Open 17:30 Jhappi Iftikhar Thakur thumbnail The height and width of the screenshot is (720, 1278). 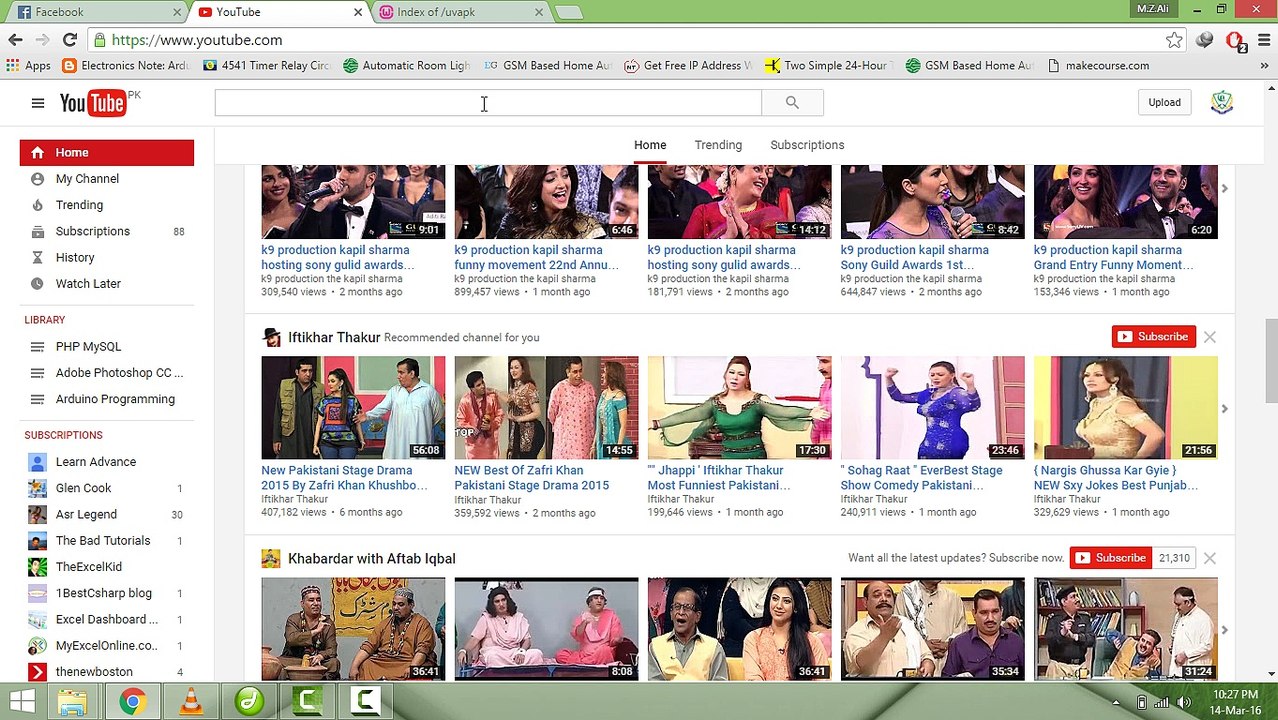(739, 408)
